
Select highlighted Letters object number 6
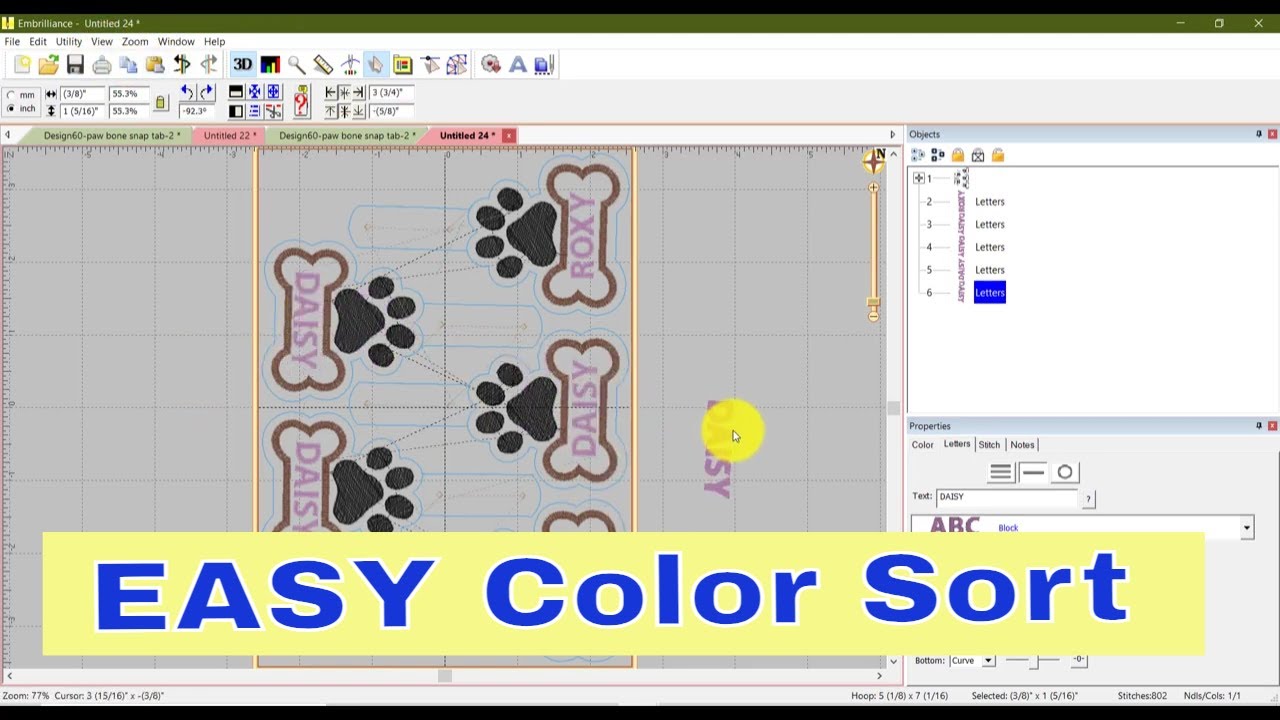click(989, 292)
